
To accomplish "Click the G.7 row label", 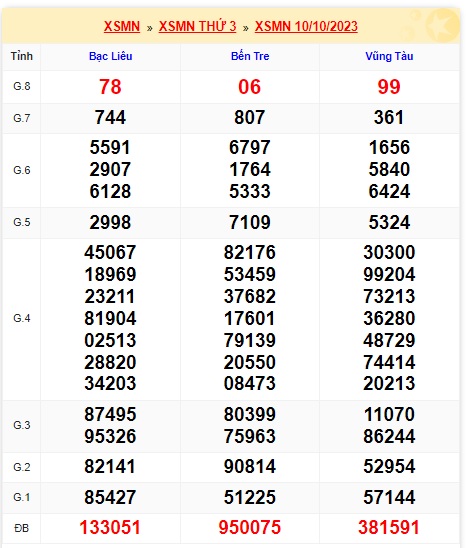I will [x=22, y=118].
